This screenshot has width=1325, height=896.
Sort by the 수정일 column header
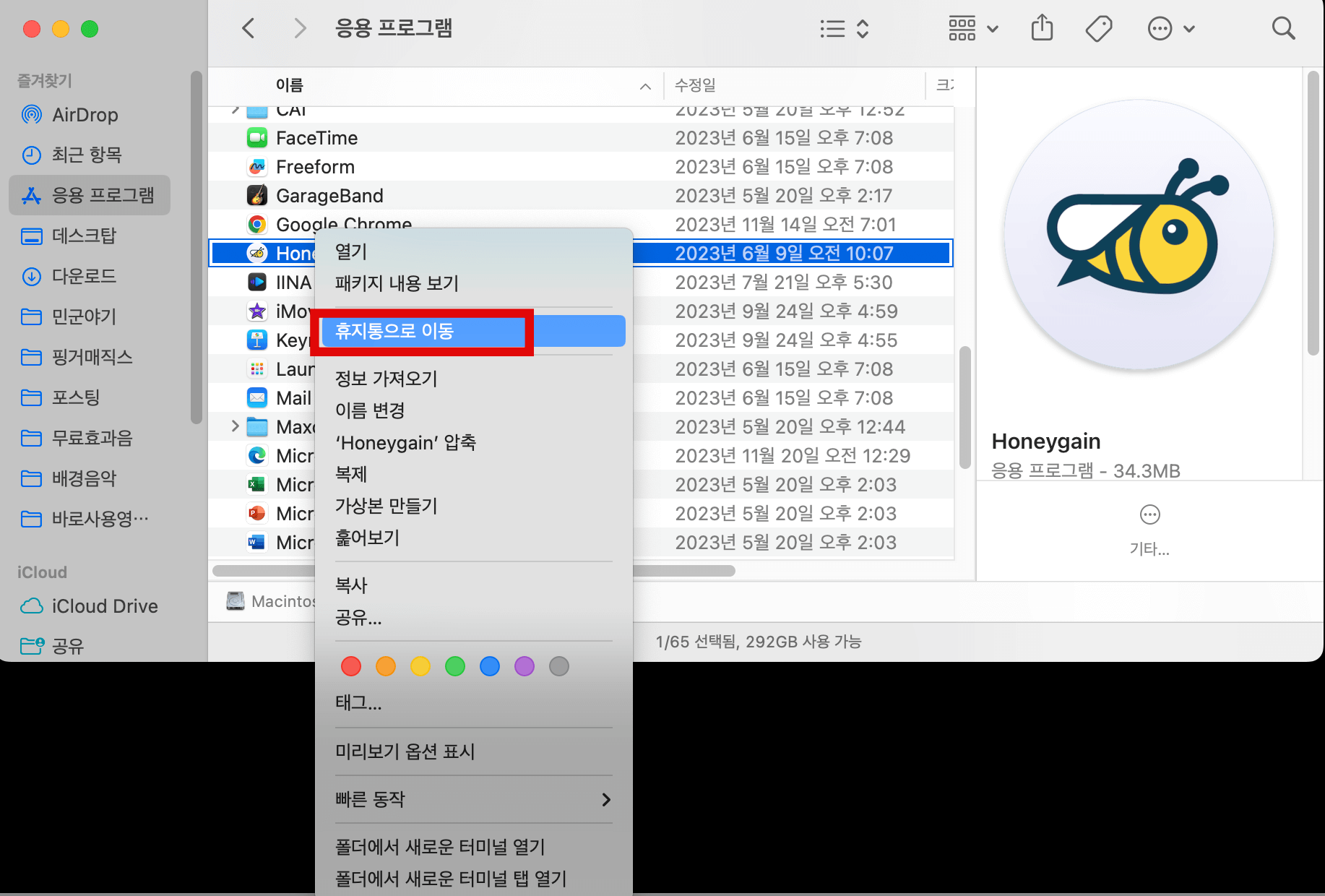tap(795, 85)
